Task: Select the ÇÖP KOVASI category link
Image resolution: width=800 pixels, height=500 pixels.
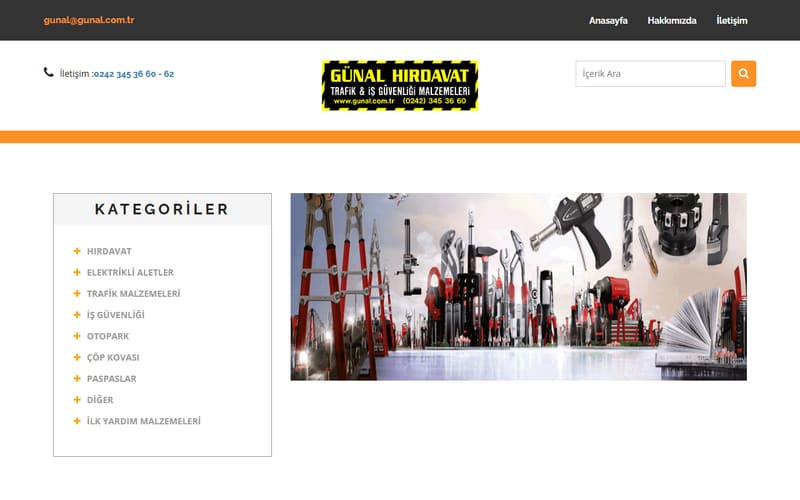Action: click(x=113, y=357)
